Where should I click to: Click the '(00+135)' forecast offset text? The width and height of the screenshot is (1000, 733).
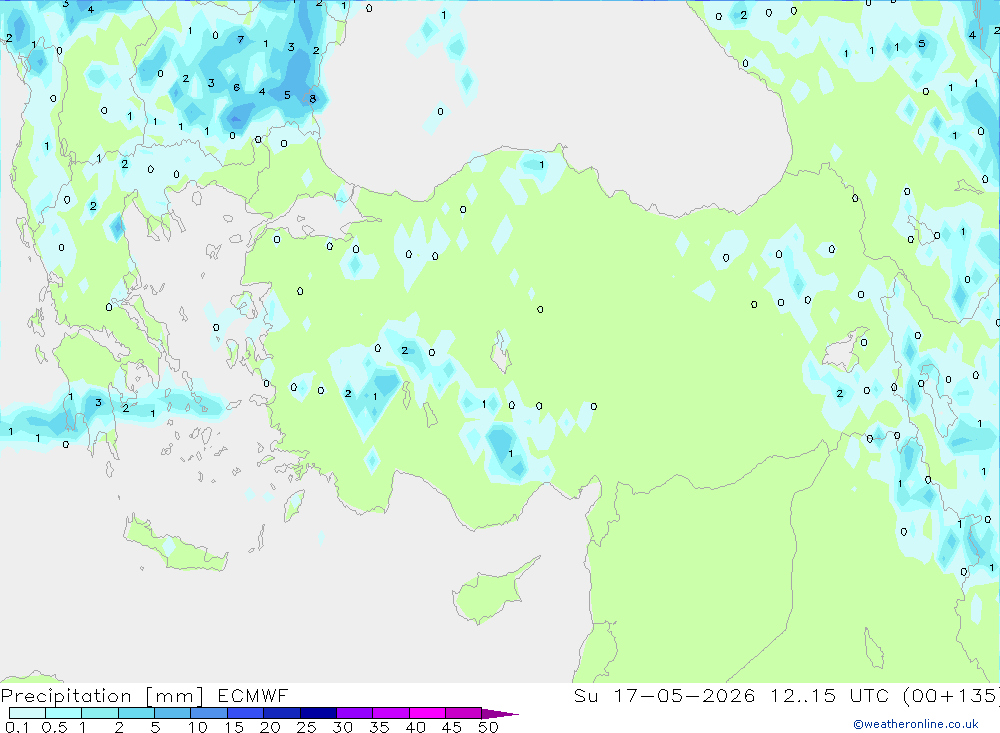point(952,695)
